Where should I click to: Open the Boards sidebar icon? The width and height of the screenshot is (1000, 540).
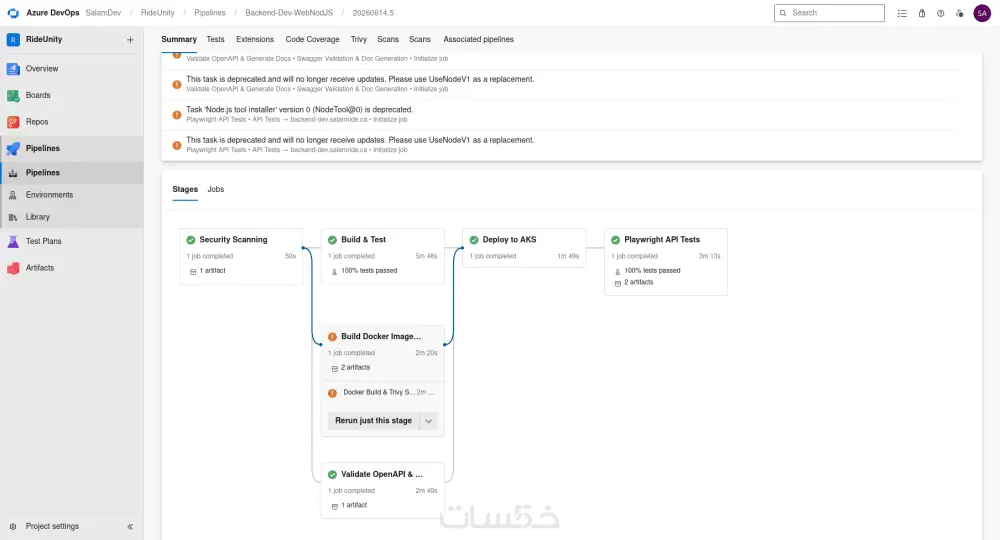13,96
